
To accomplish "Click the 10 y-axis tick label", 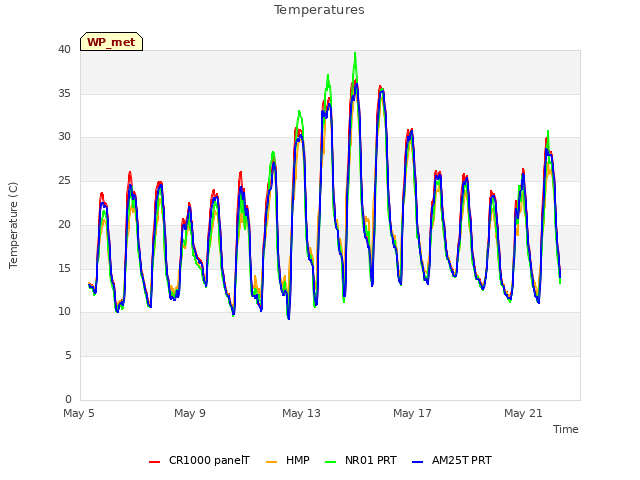I will coord(64,312).
